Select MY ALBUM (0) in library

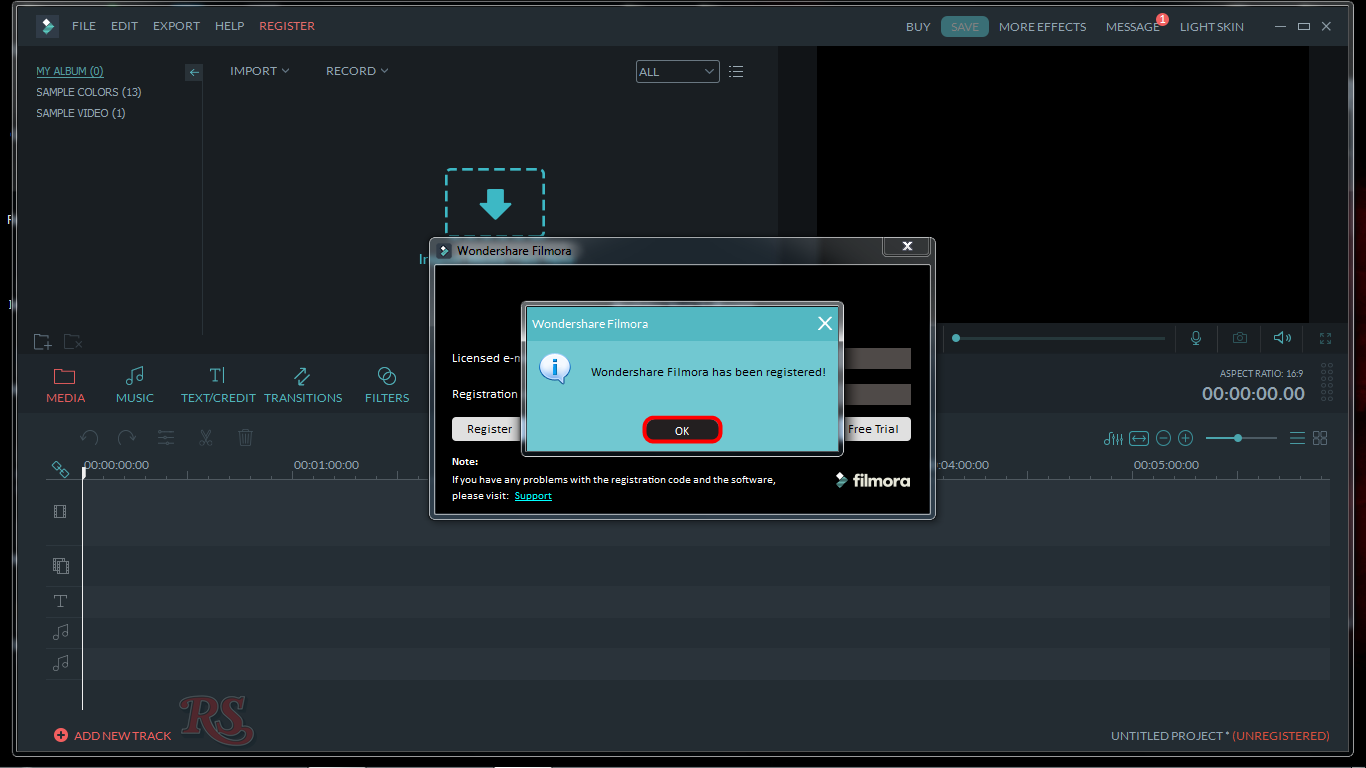click(70, 71)
